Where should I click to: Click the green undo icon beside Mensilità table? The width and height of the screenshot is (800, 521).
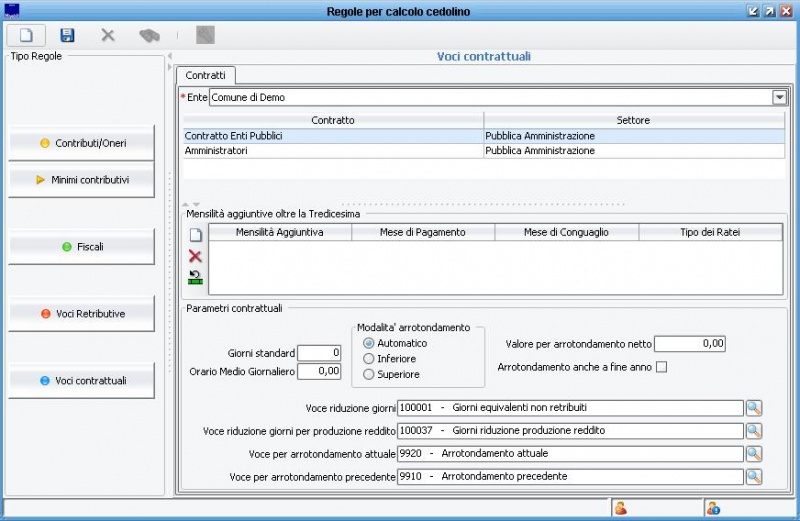[x=196, y=277]
